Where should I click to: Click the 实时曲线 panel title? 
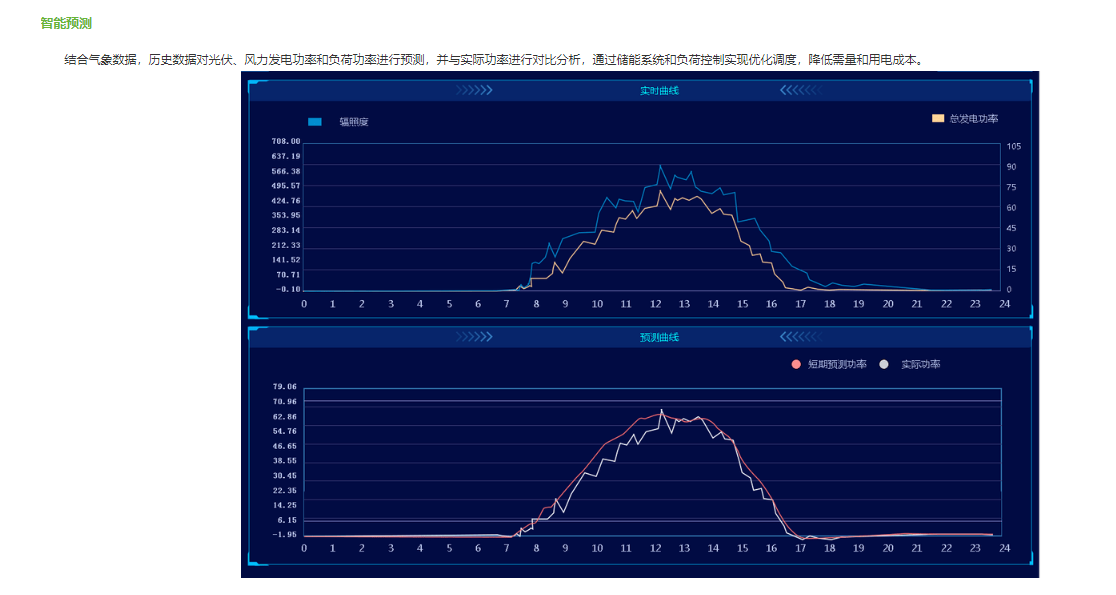pos(659,91)
